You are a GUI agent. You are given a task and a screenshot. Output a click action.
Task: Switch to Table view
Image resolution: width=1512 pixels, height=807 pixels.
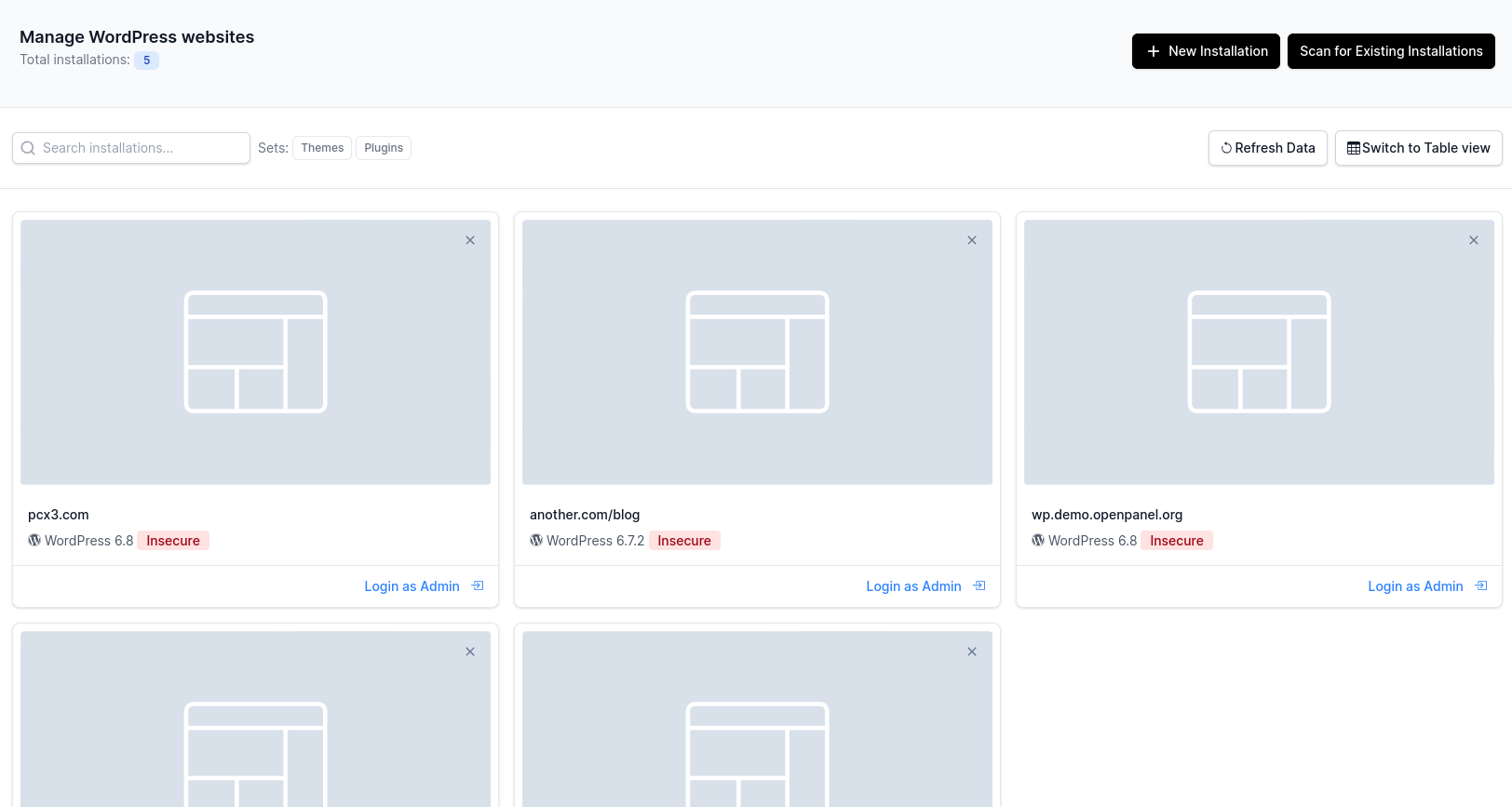point(1419,148)
